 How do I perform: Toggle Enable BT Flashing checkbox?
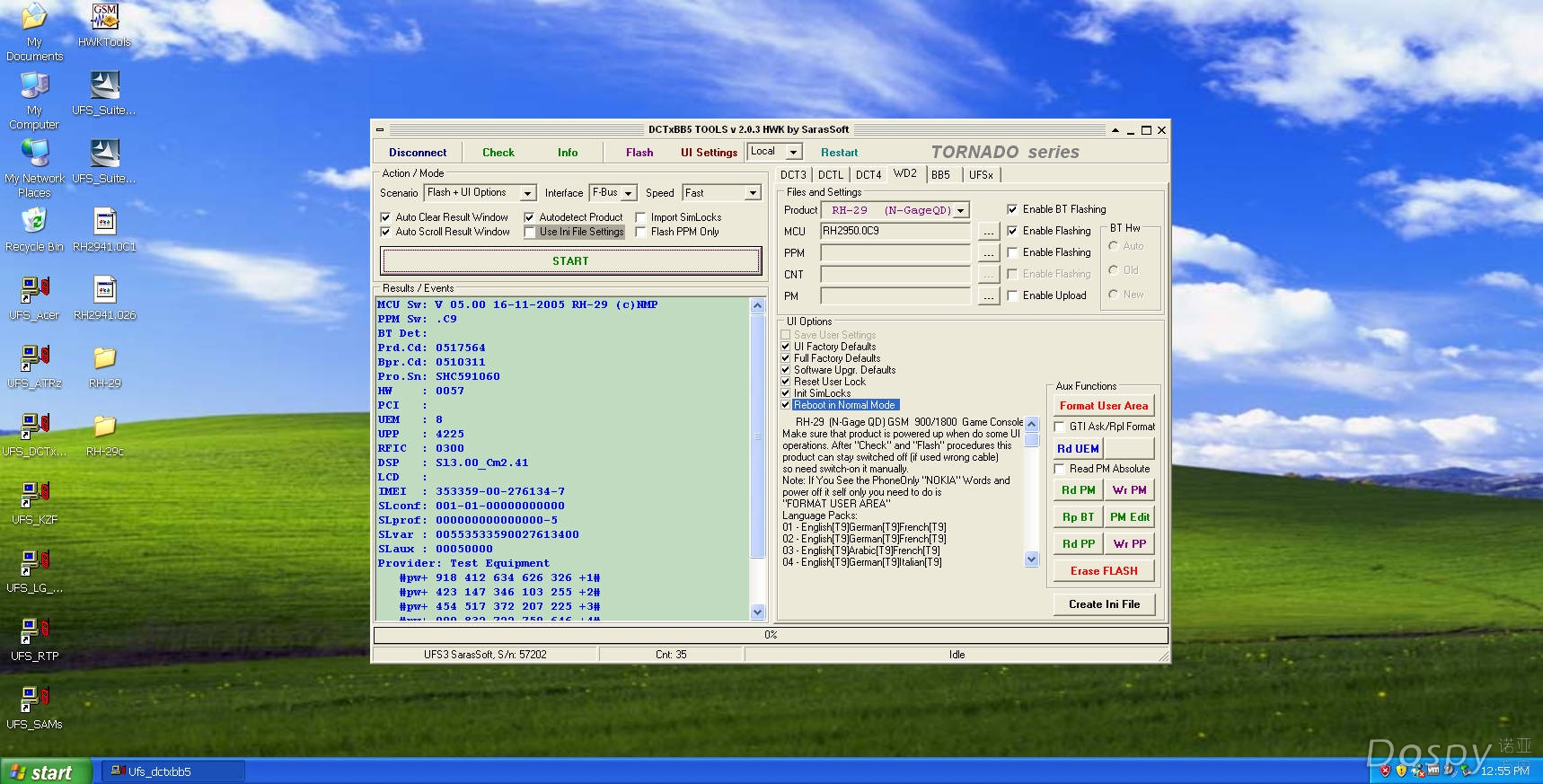point(1012,209)
